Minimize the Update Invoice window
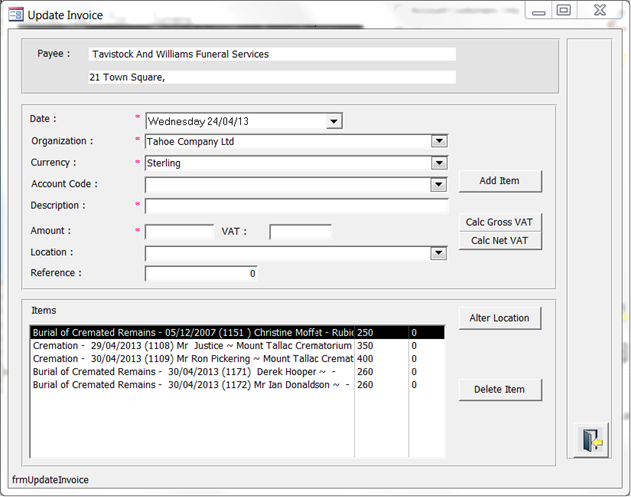This screenshot has height=497, width=631. [538, 11]
